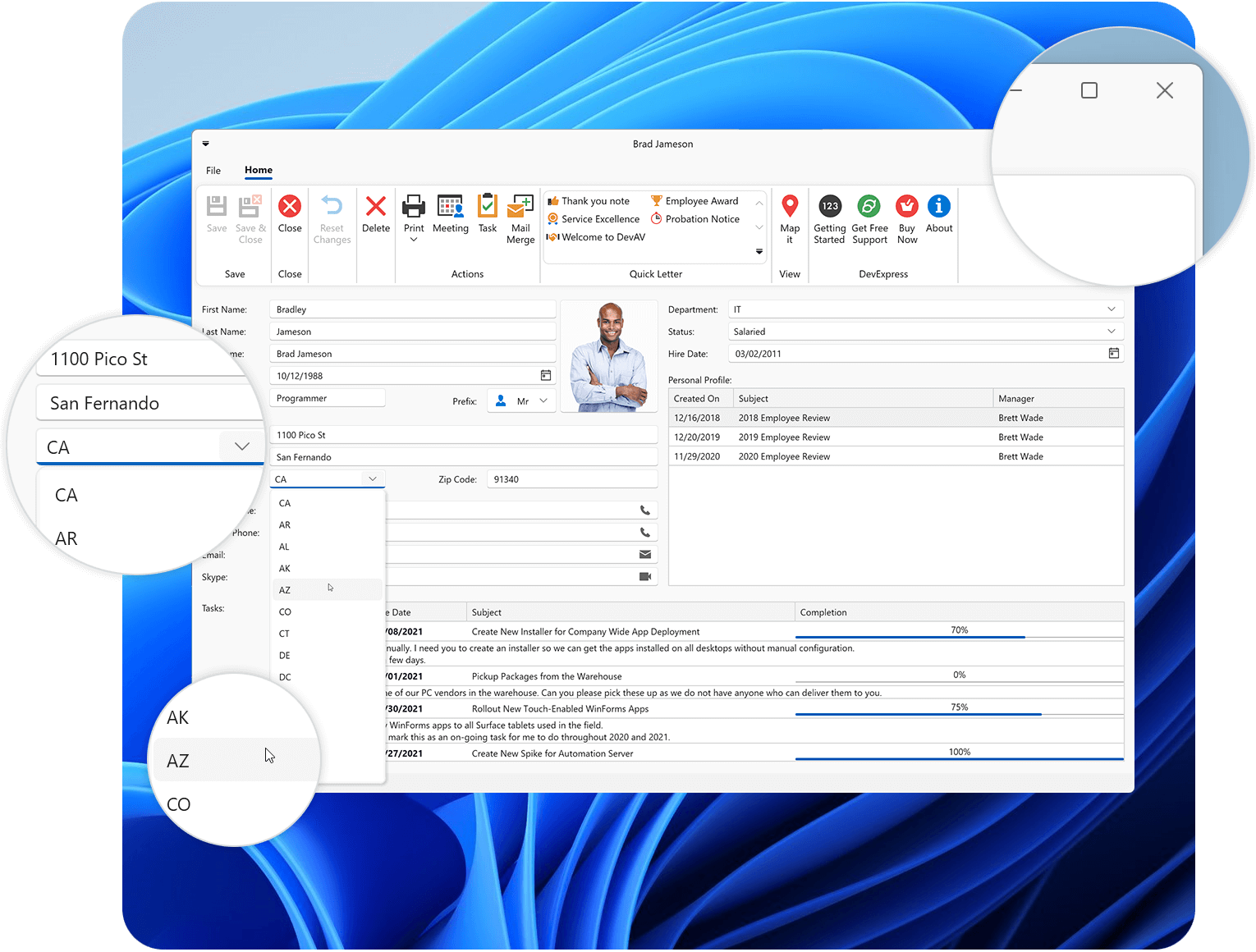Open the quick access toolbar customize arrow
Viewport: 1256px width, 952px height.
coord(206,144)
